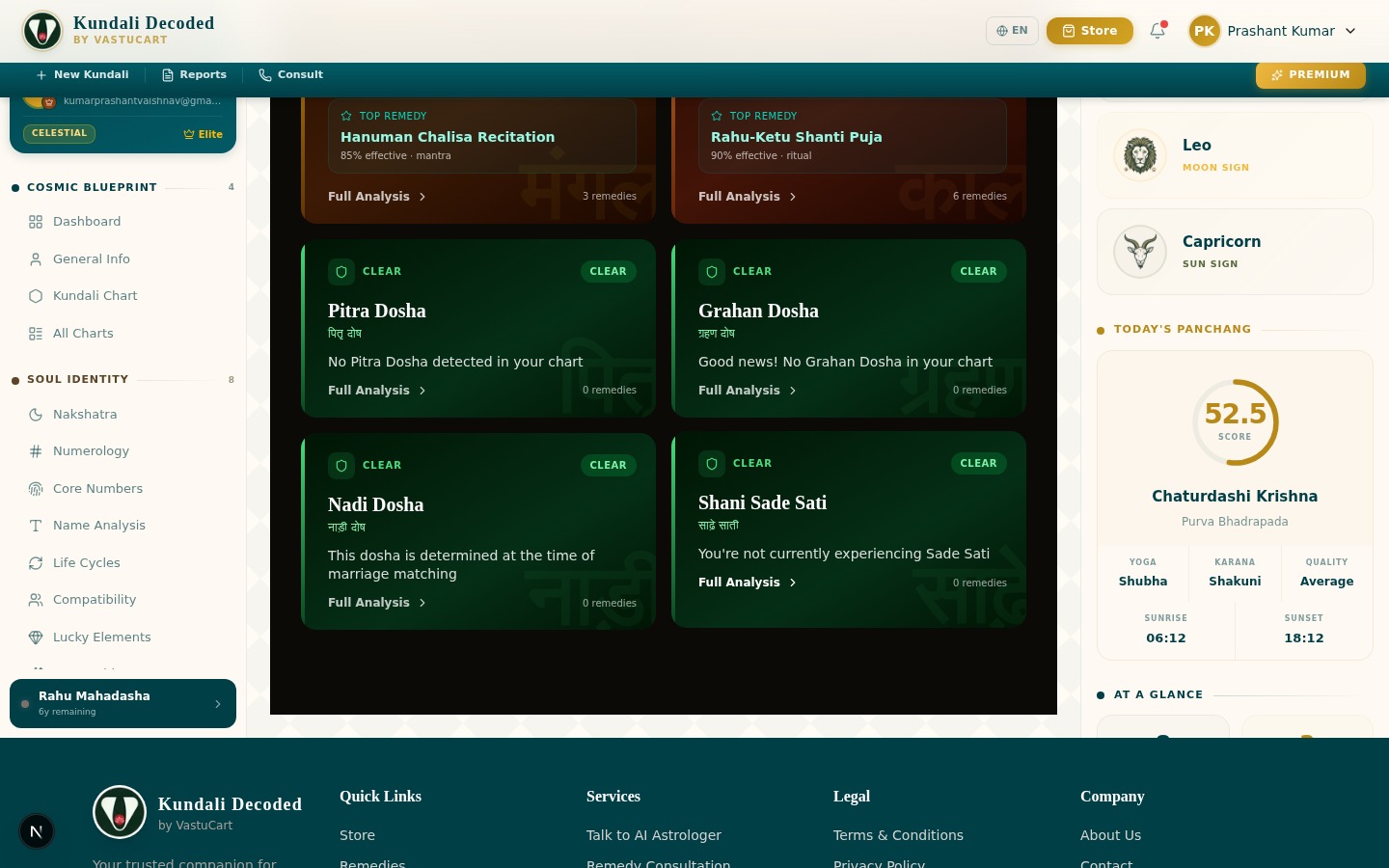
Task: Open the Reports menu item
Action: tap(194, 75)
